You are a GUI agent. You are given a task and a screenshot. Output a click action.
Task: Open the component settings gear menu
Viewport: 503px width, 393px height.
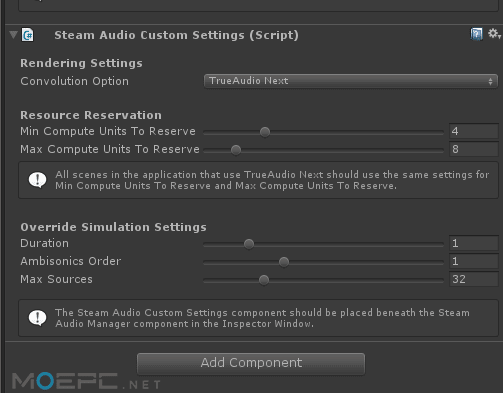[494, 34]
